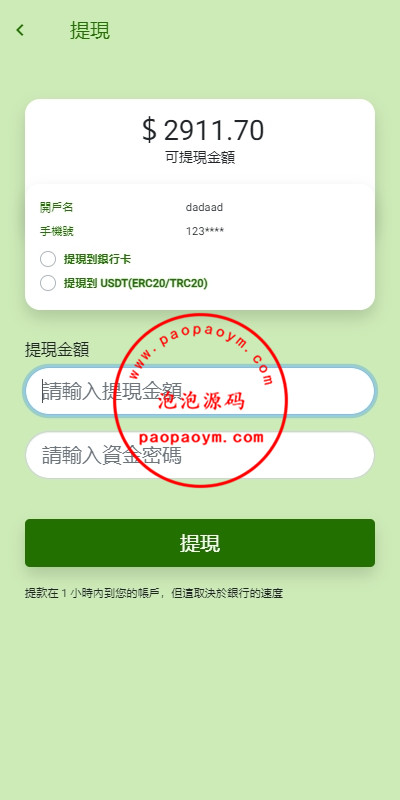
Task: Click the 提現金額 section heading
Action: click(57, 349)
